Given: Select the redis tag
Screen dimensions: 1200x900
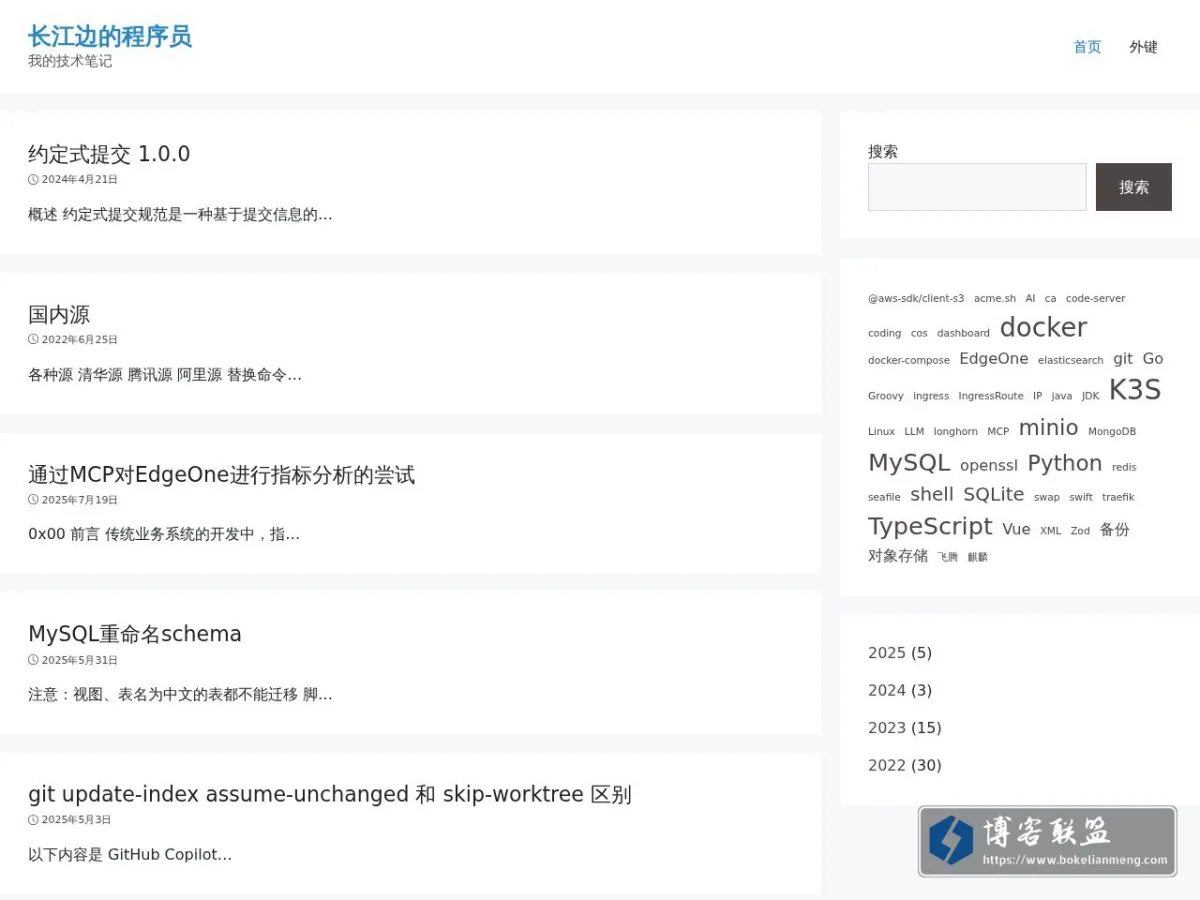Looking at the screenshot, I should click(x=1124, y=467).
